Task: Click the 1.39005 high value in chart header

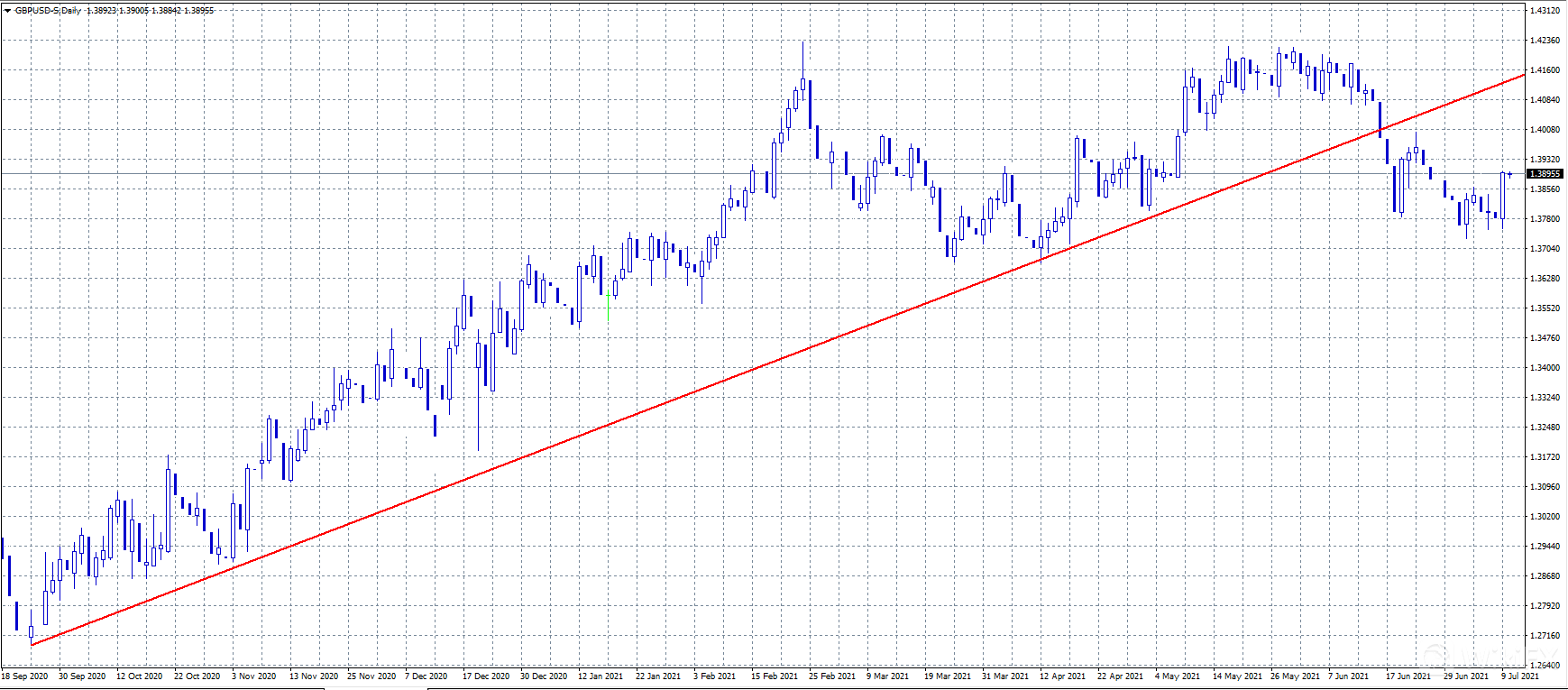Action: (x=132, y=11)
